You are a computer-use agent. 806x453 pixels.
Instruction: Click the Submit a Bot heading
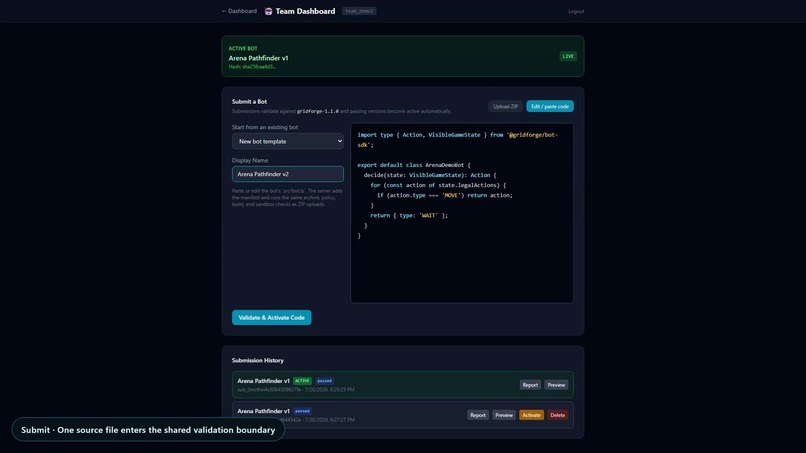[x=249, y=102]
